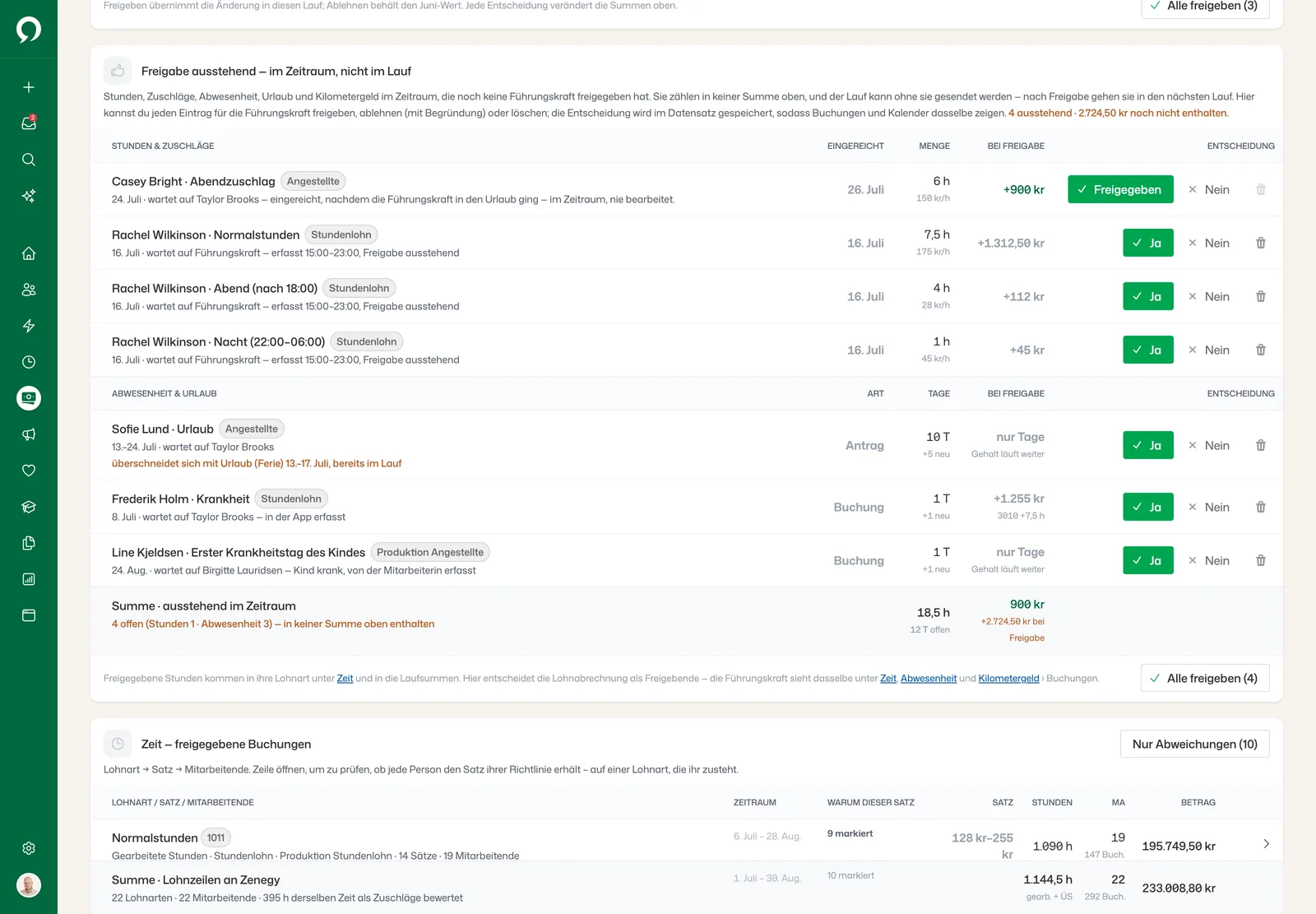The image size is (1316, 914).
Task: Open the payroll icon highlighted in sidebar
Action: coord(29,398)
